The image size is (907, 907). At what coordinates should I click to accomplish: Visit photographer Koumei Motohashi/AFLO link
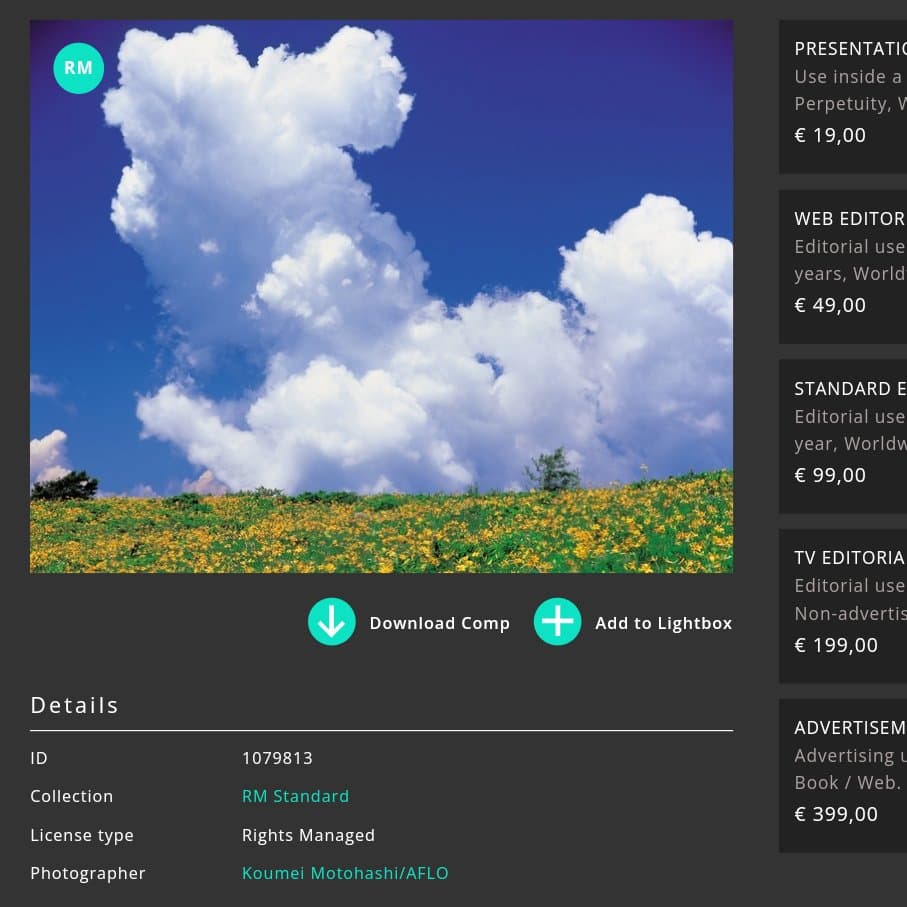pyautogui.click(x=345, y=873)
